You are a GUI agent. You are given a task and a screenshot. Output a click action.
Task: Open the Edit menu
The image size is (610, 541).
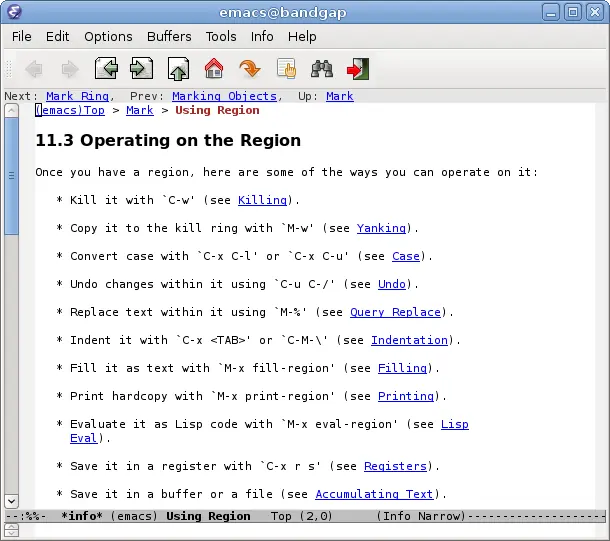tap(58, 37)
